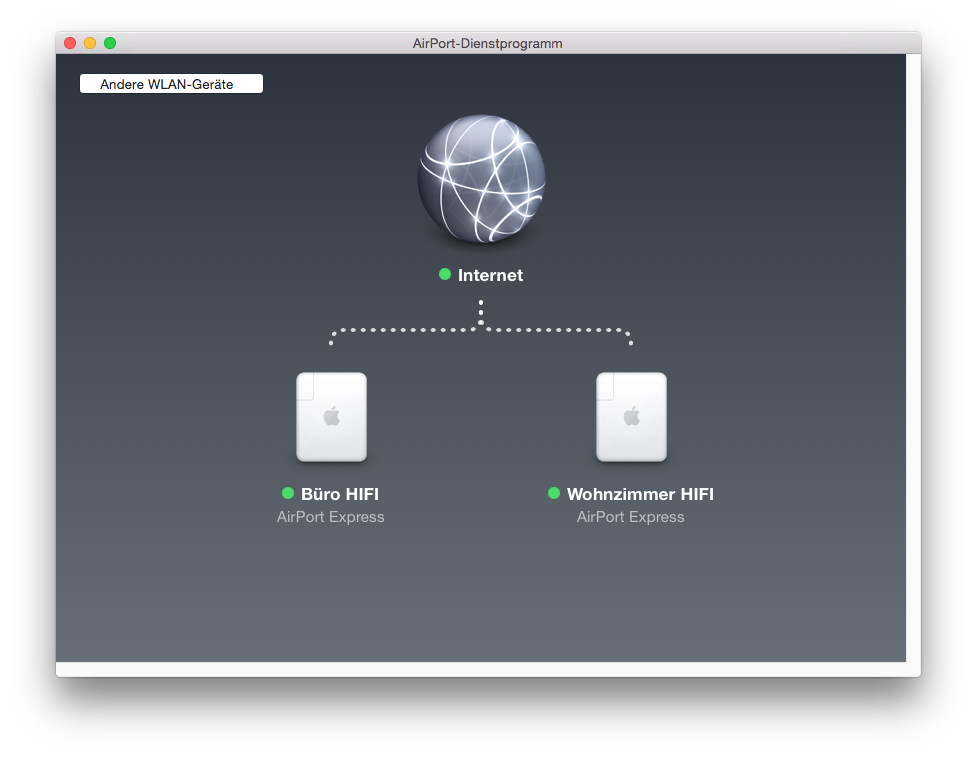Click the green status dot beside Wohnzimmer HIFI
This screenshot has height=757, width=977.
pyautogui.click(x=554, y=493)
